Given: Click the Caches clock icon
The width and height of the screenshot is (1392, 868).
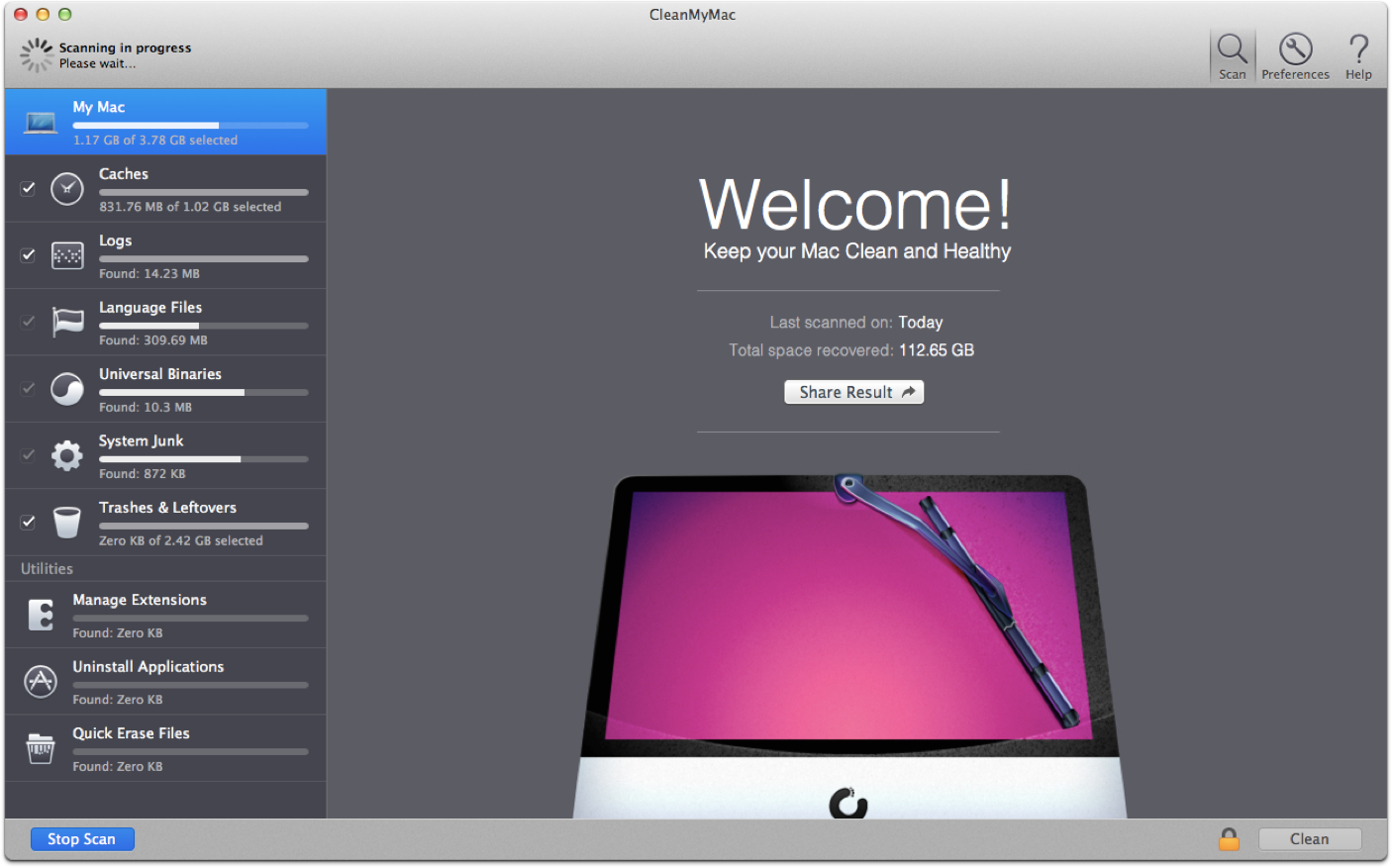Looking at the screenshot, I should tap(67, 188).
